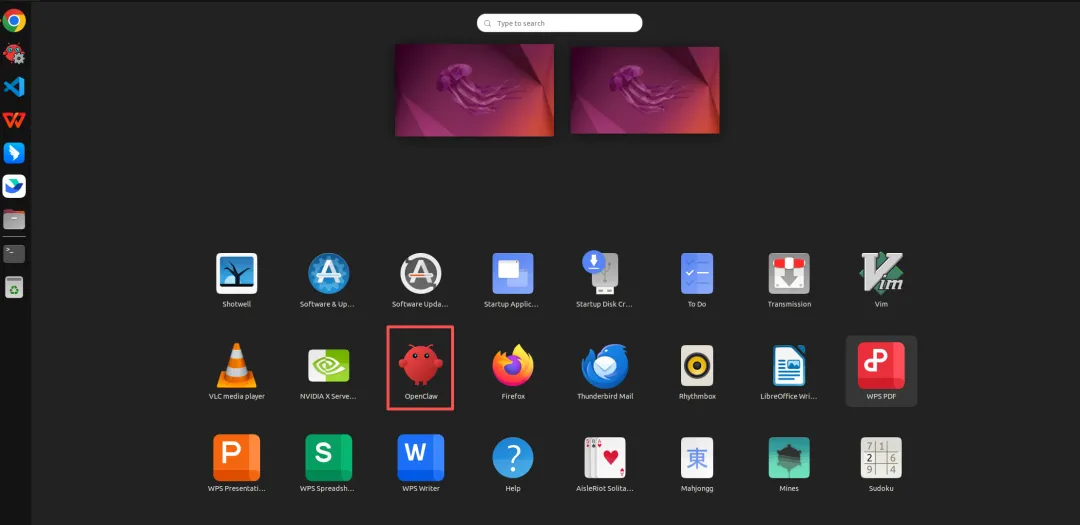Open the Vim editor

click(x=881, y=272)
